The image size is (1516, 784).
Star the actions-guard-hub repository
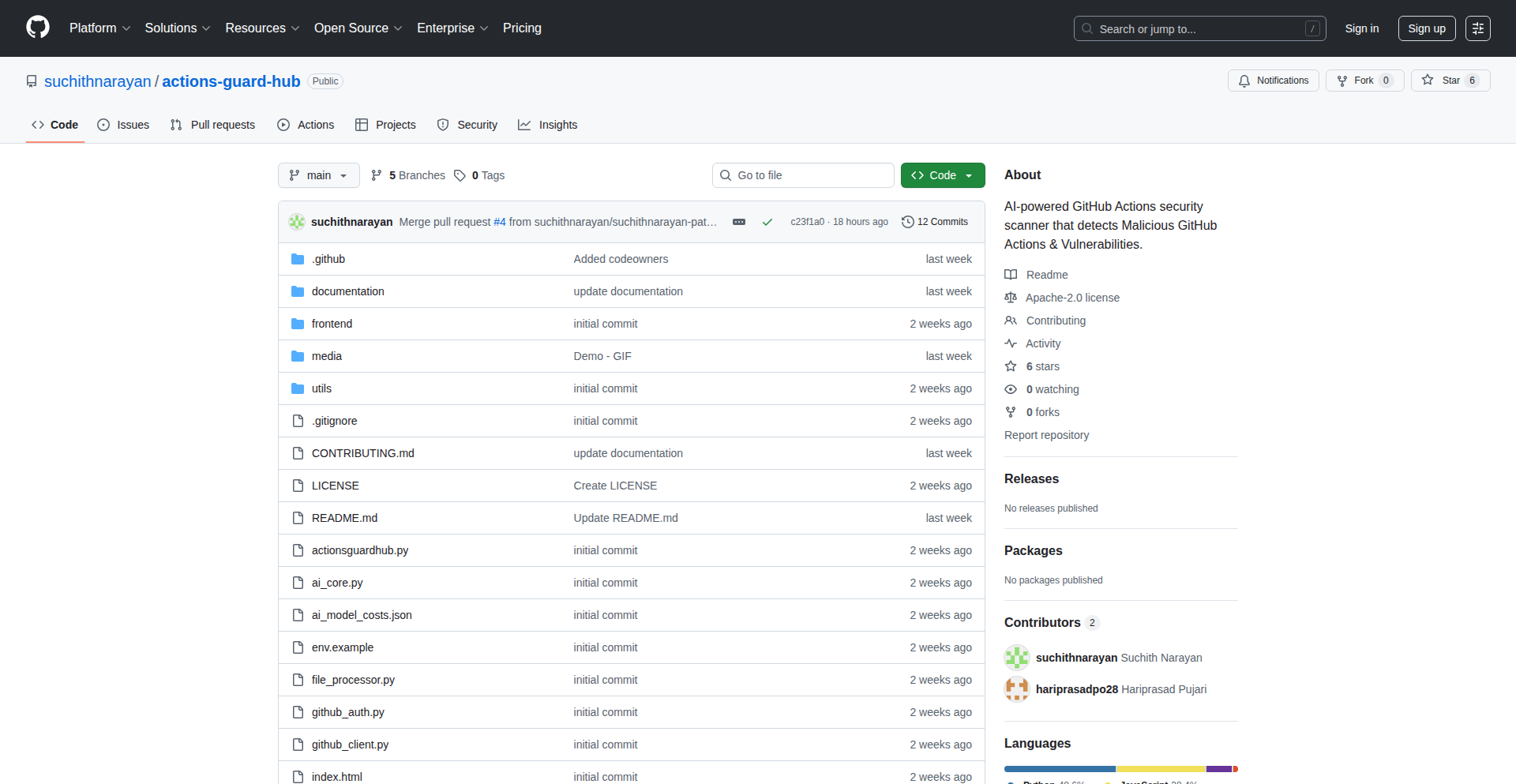pos(1442,81)
